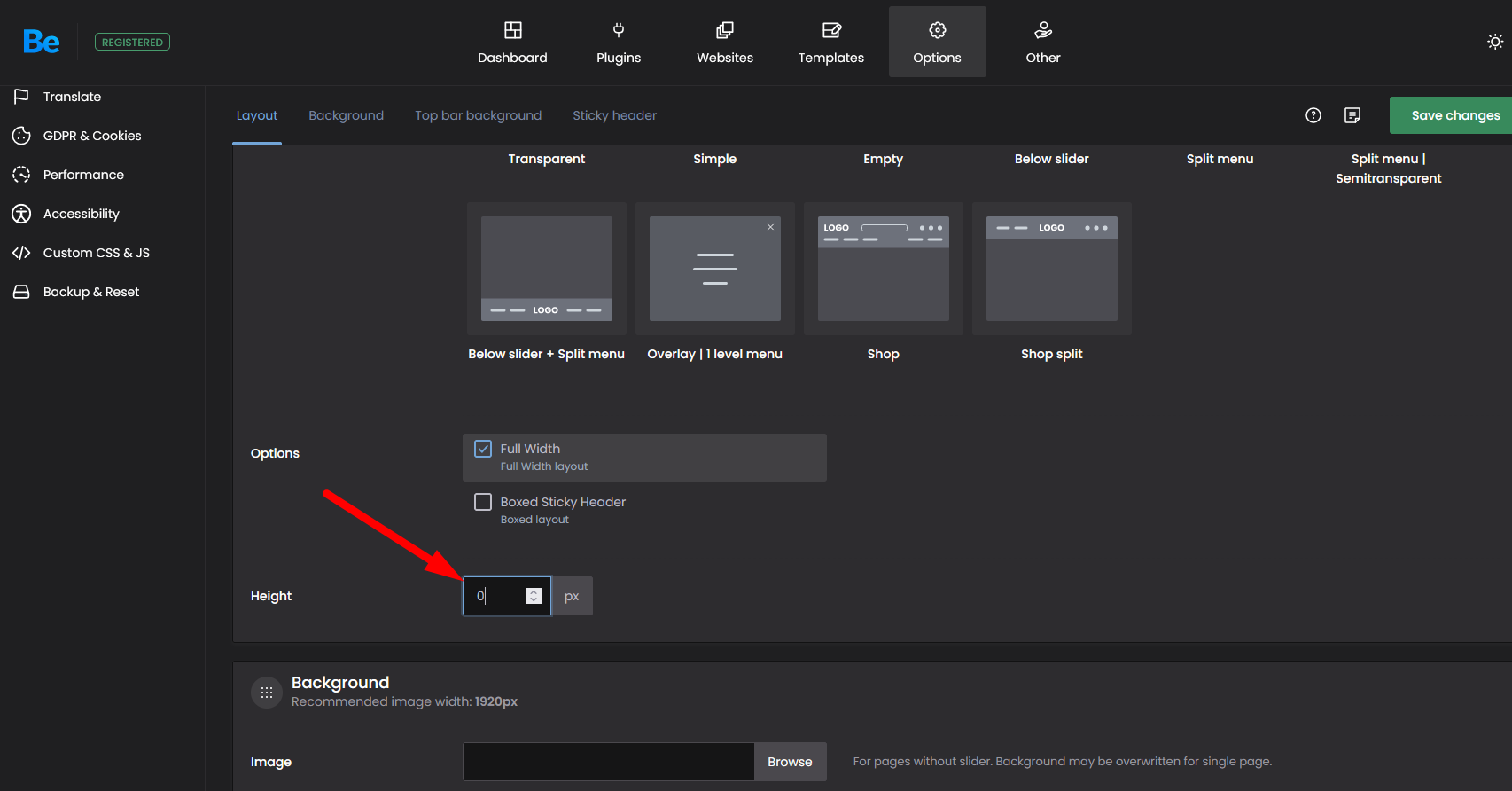Switch to the Layout tab
The image size is (1512, 791).
(x=257, y=115)
